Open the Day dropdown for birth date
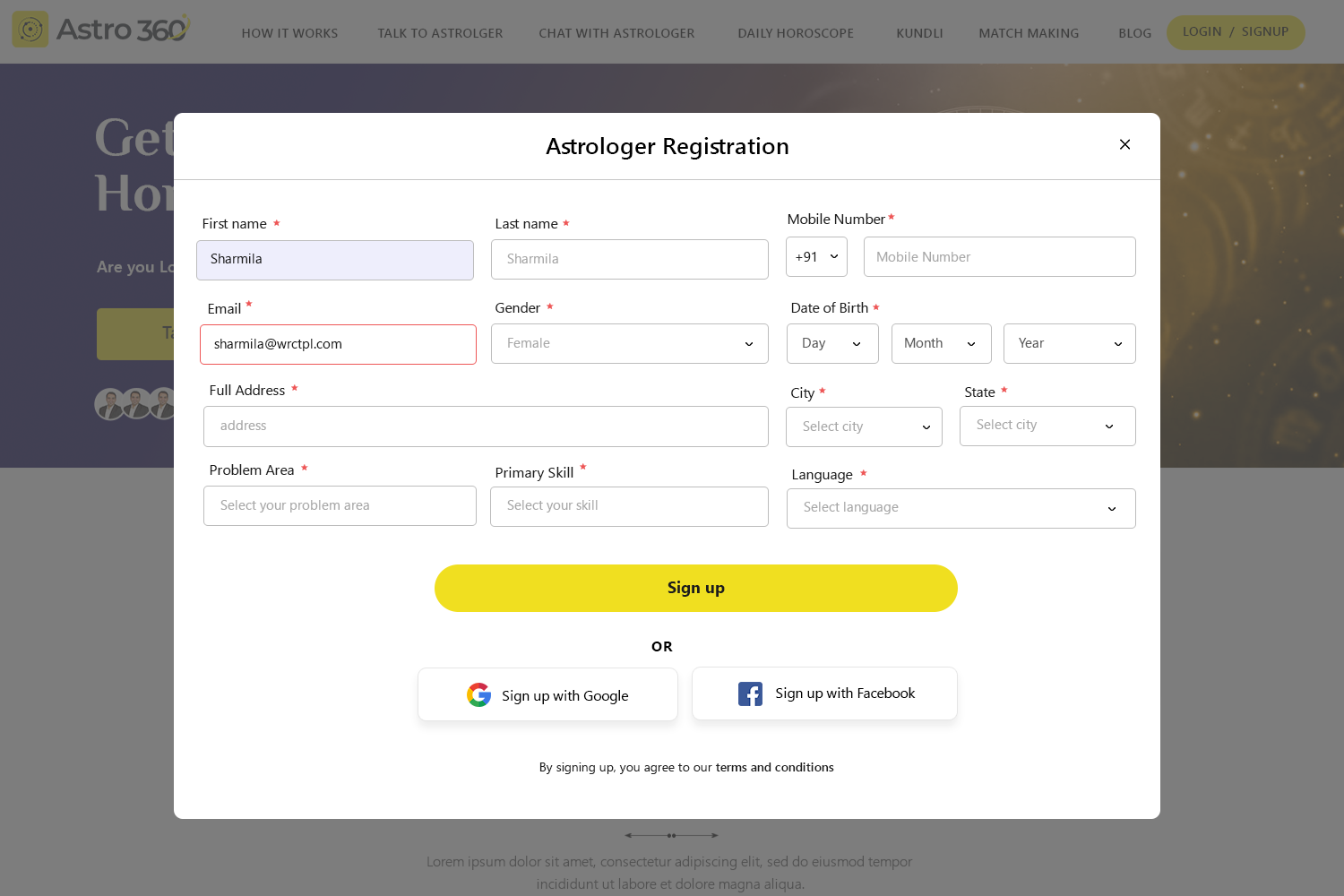The height and width of the screenshot is (896, 1344). point(831,343)
